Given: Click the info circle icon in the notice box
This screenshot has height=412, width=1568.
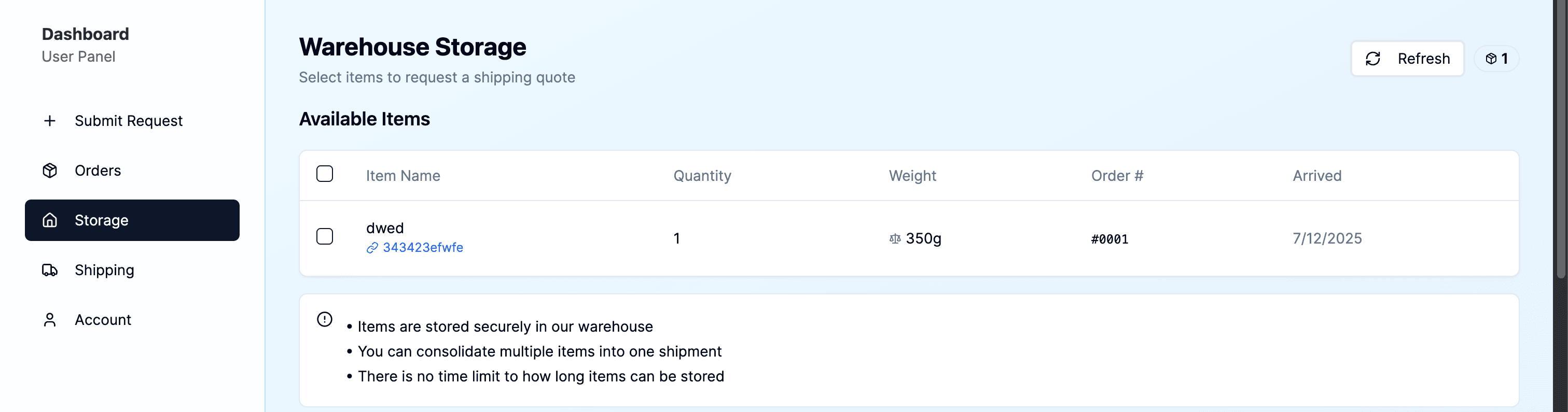Looking at the screenshot, I should tap(324, 319).
